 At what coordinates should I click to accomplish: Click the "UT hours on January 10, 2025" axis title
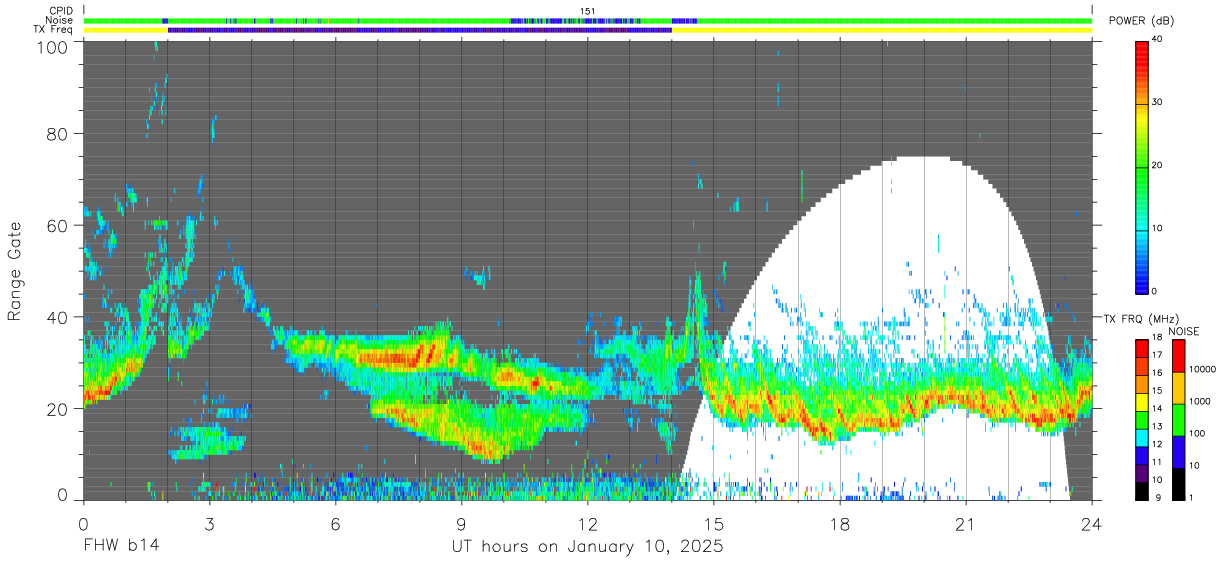coord(587,547)
